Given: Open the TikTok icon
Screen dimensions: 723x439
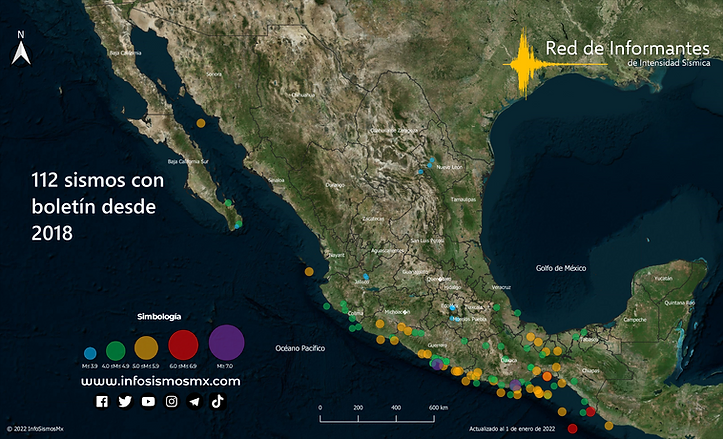Looking at the screenshot, I should (217, 400).
